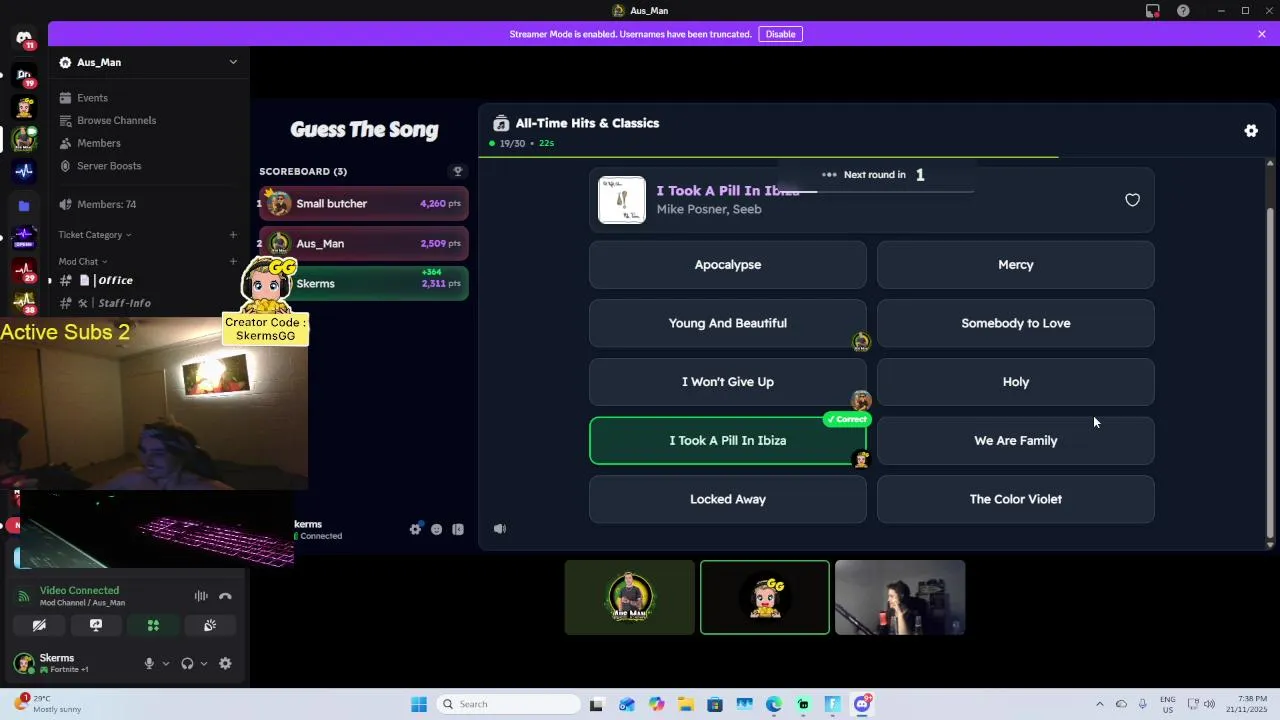1280x720 pixels.
Task: Choose the Young And Beautiful answer
Action: coord(728,323)
